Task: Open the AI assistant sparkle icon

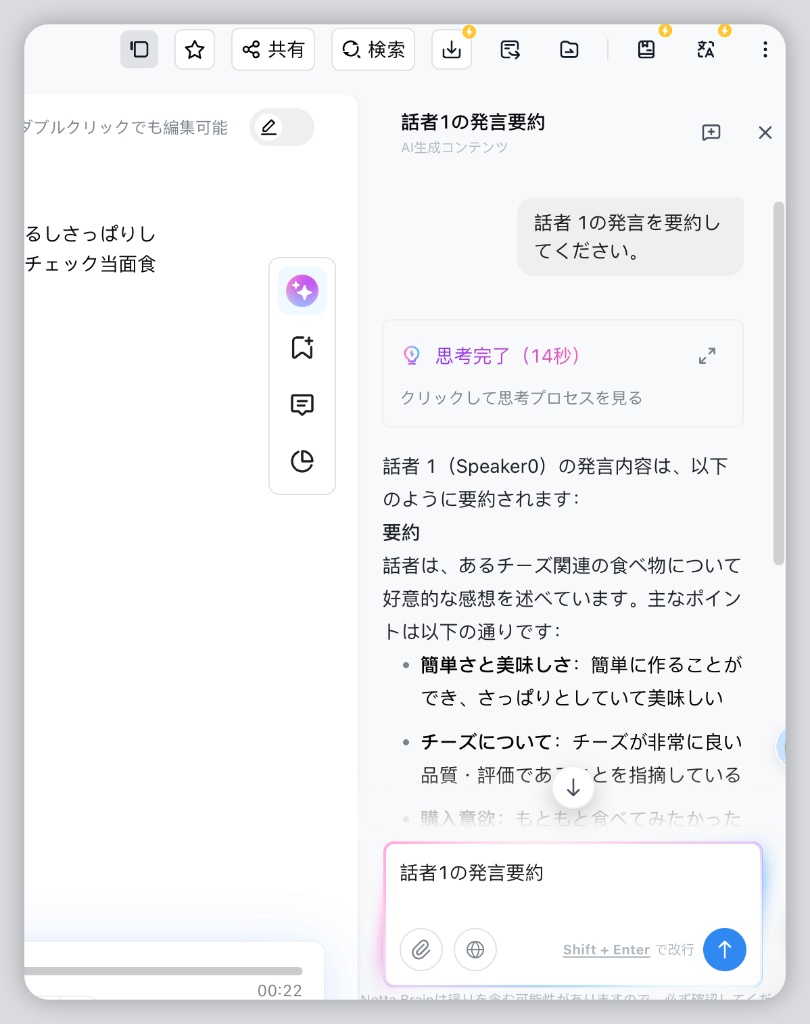Action: pos(302,290)
